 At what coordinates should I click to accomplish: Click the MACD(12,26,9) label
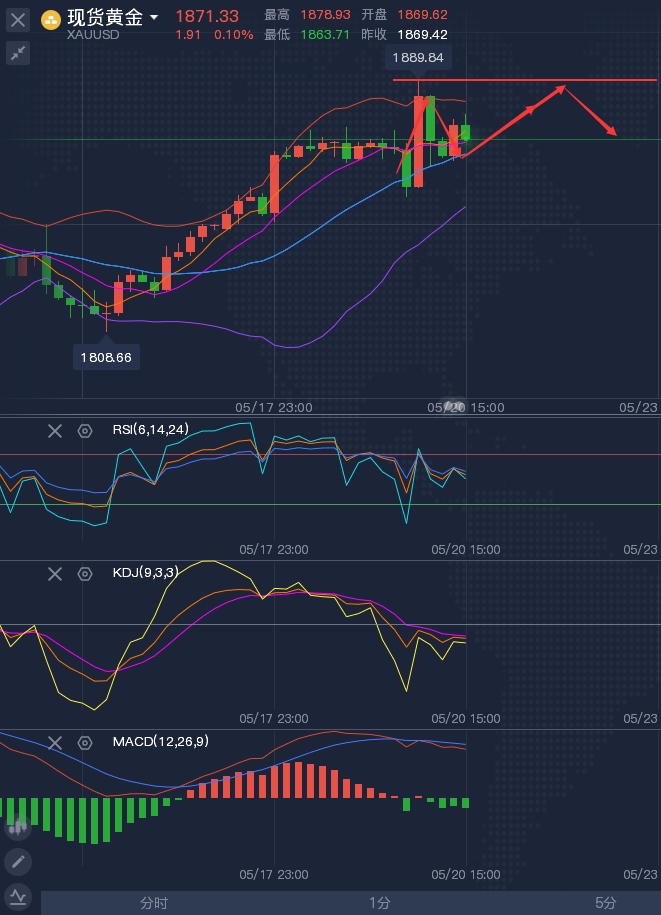coord(160,741)
